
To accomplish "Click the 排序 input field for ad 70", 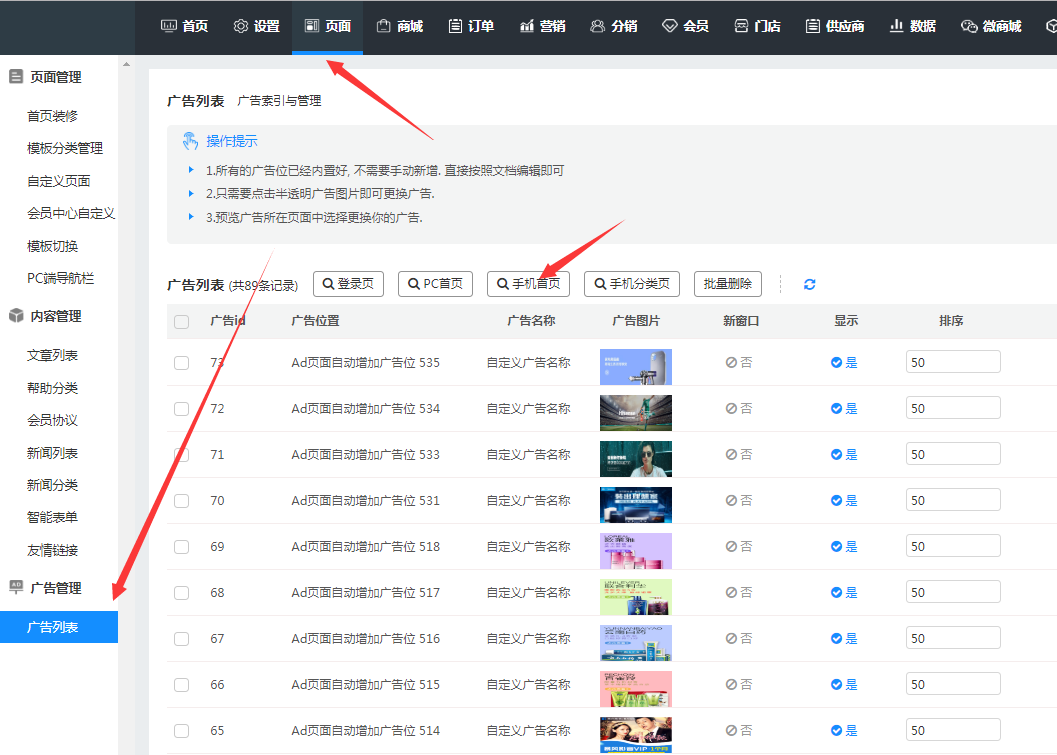I will (x=952, y=500).
